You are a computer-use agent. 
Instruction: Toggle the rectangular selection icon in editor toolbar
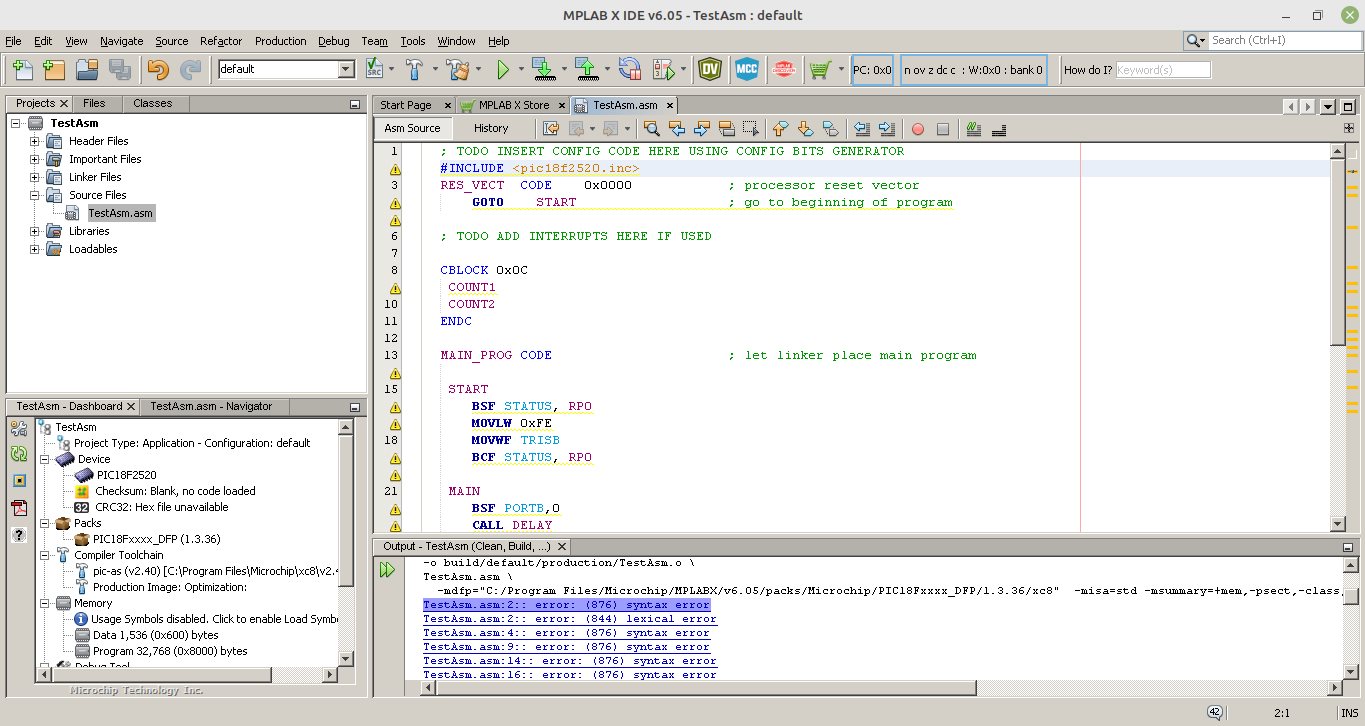point(750,128)
